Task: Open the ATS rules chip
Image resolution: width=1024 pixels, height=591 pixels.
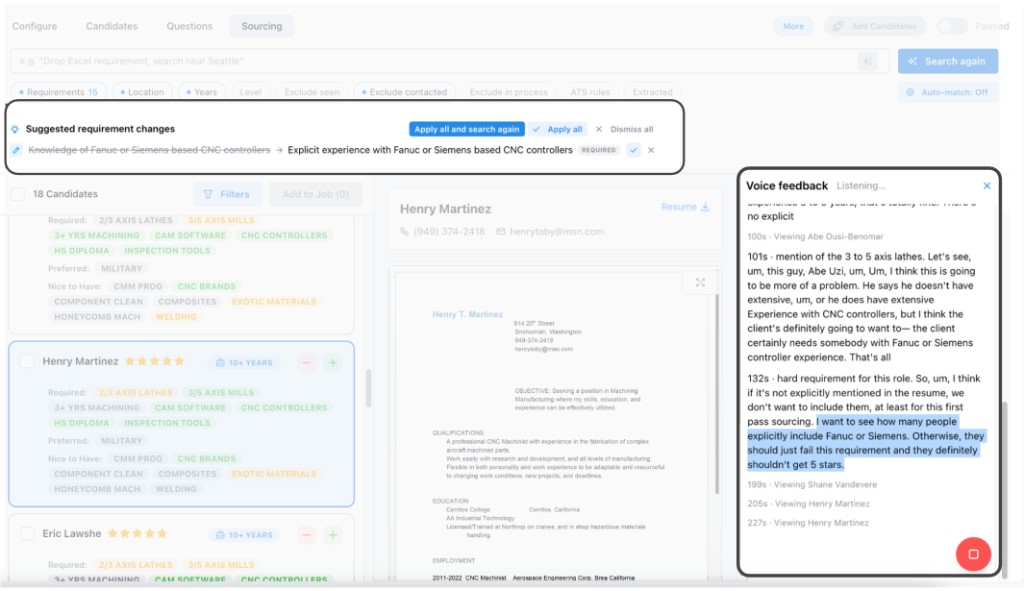Action: (590, 92)
